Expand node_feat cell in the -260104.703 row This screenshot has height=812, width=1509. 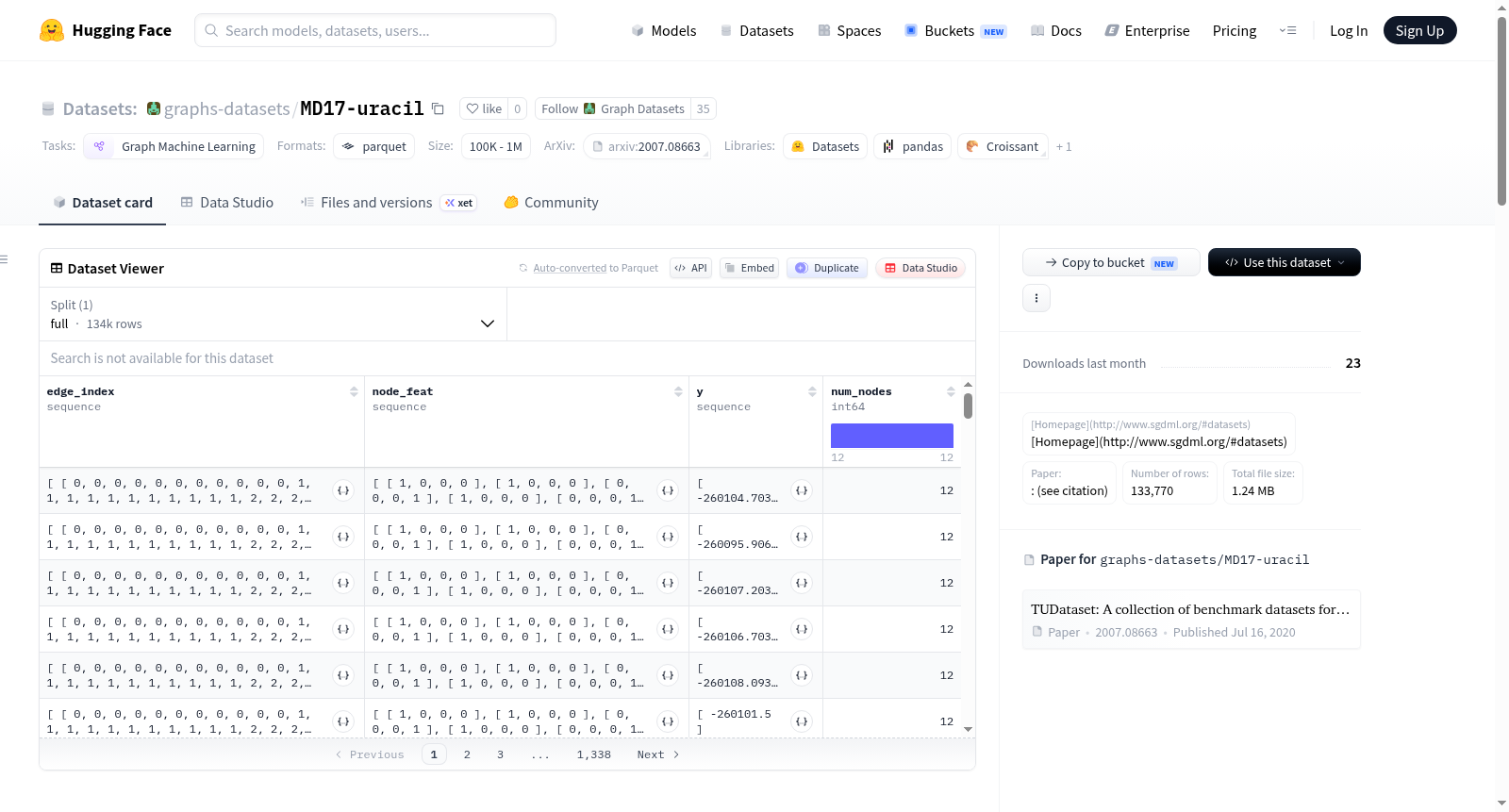pos(668,490)
